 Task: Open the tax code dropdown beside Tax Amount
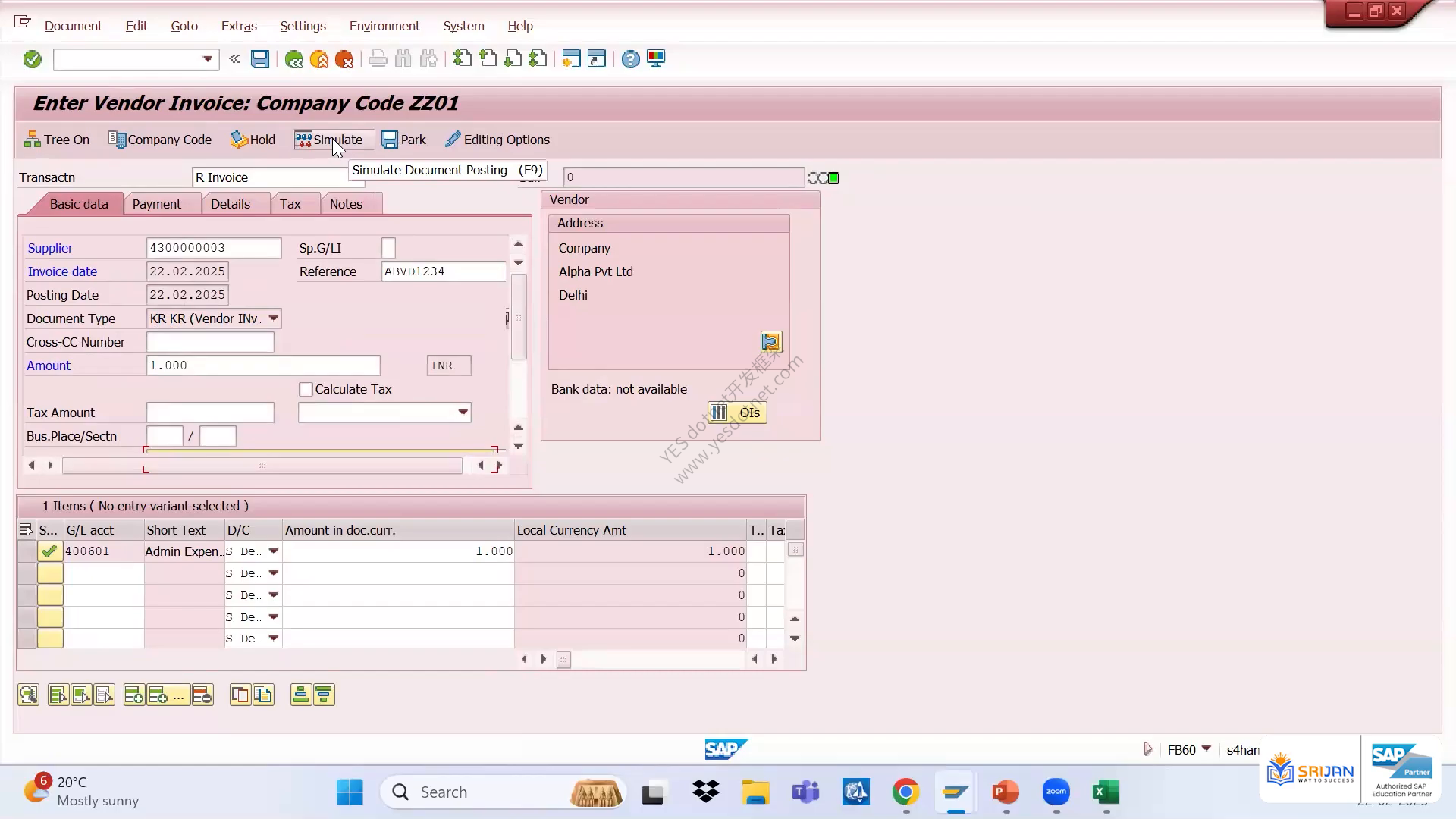(x=463, y=413)
